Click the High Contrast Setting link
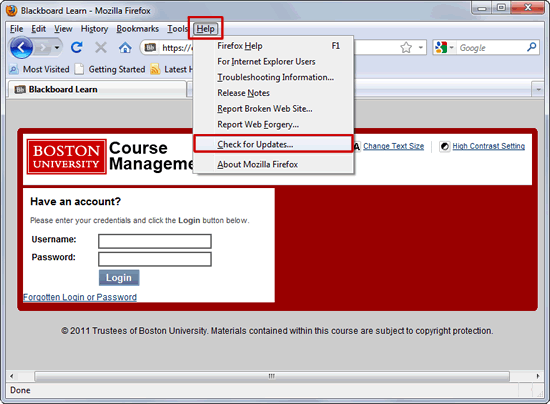The height and width of the screenshot is (404, 550). 489,146
